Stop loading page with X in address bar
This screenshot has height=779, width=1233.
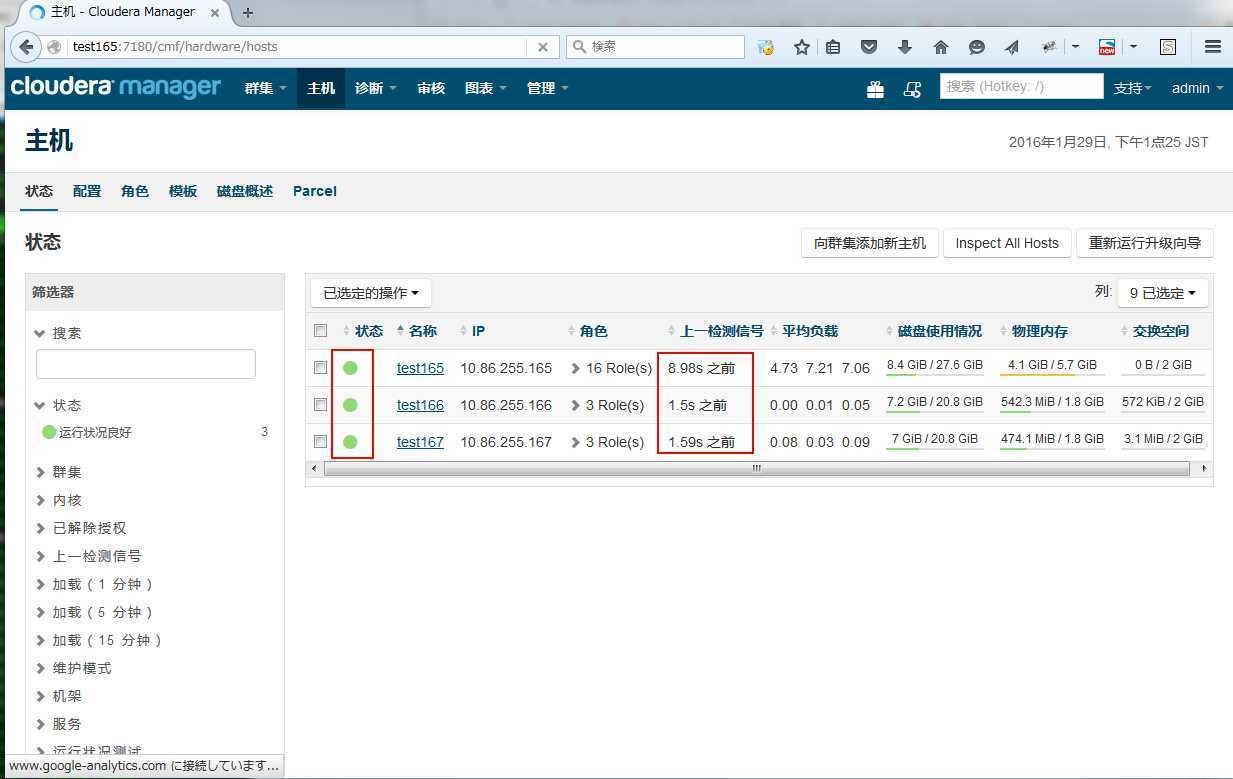click(x=543, y=47)
